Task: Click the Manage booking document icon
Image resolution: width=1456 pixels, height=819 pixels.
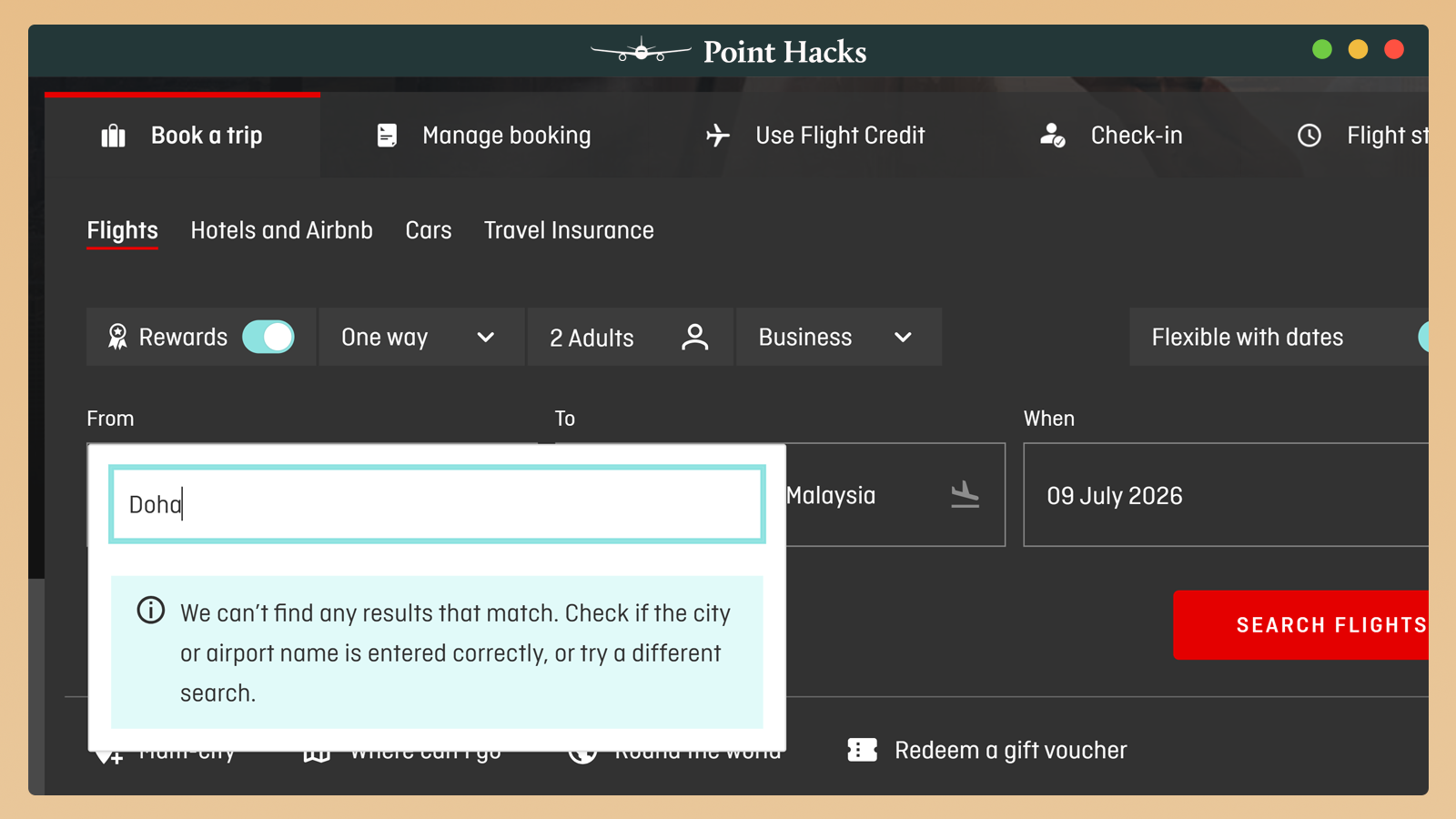Action: [x=387, y=136]
